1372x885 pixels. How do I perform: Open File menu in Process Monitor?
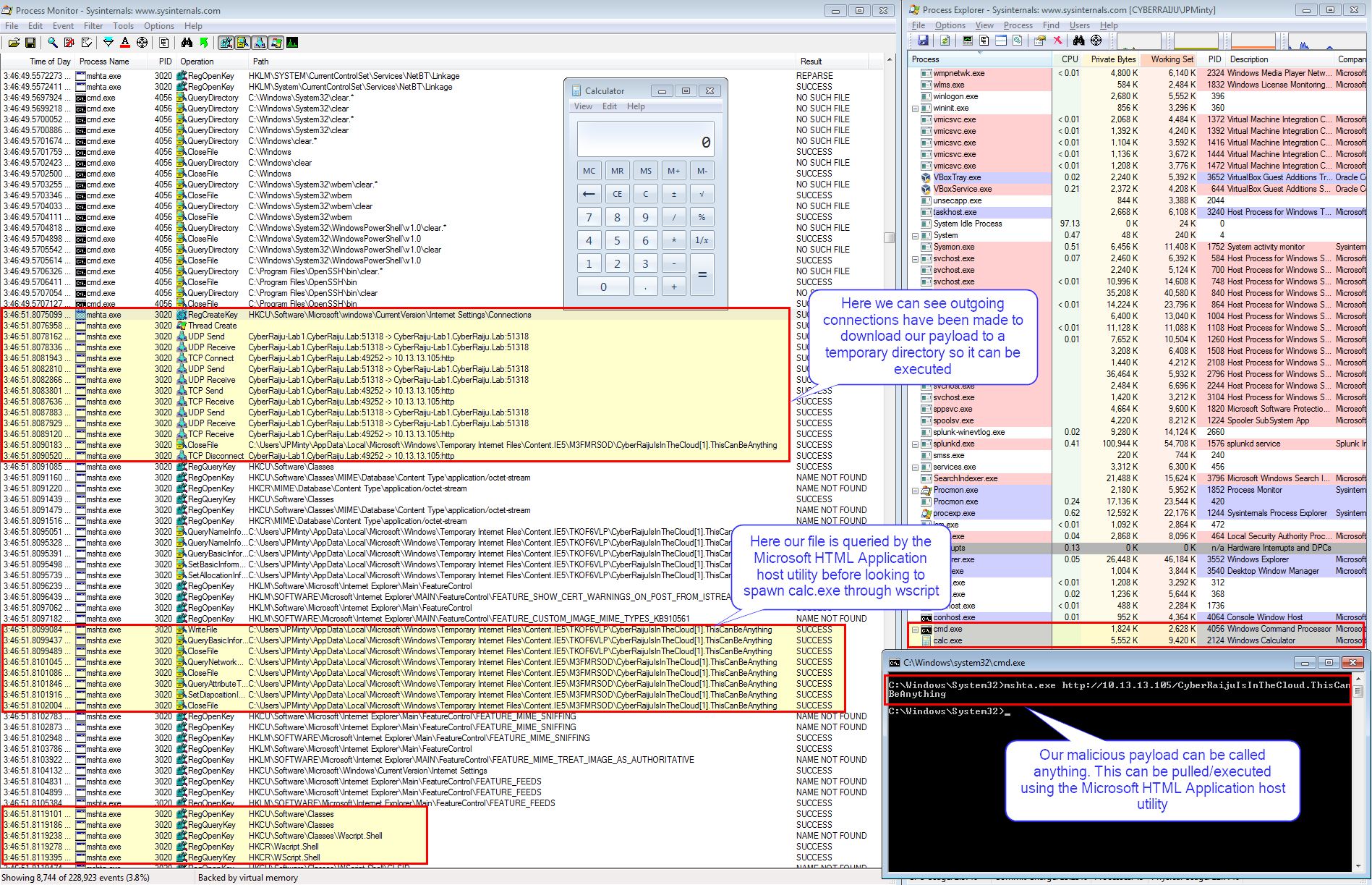(12, 26)
